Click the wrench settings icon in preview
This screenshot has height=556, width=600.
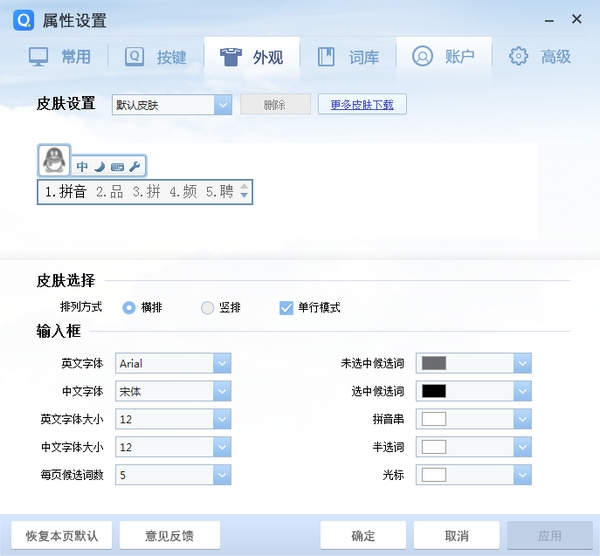[x=135, y=166]
